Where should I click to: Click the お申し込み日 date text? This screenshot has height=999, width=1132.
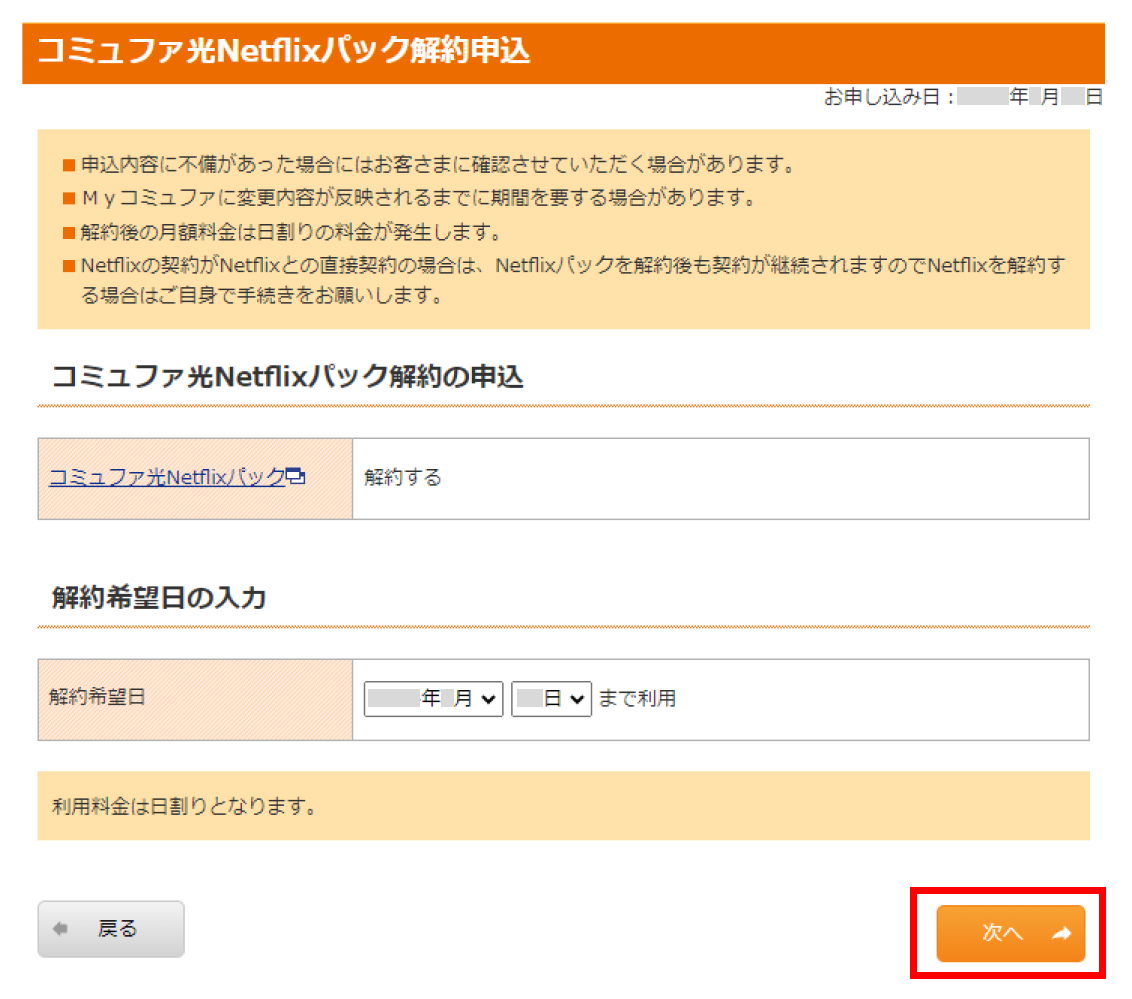click(963, 97)
